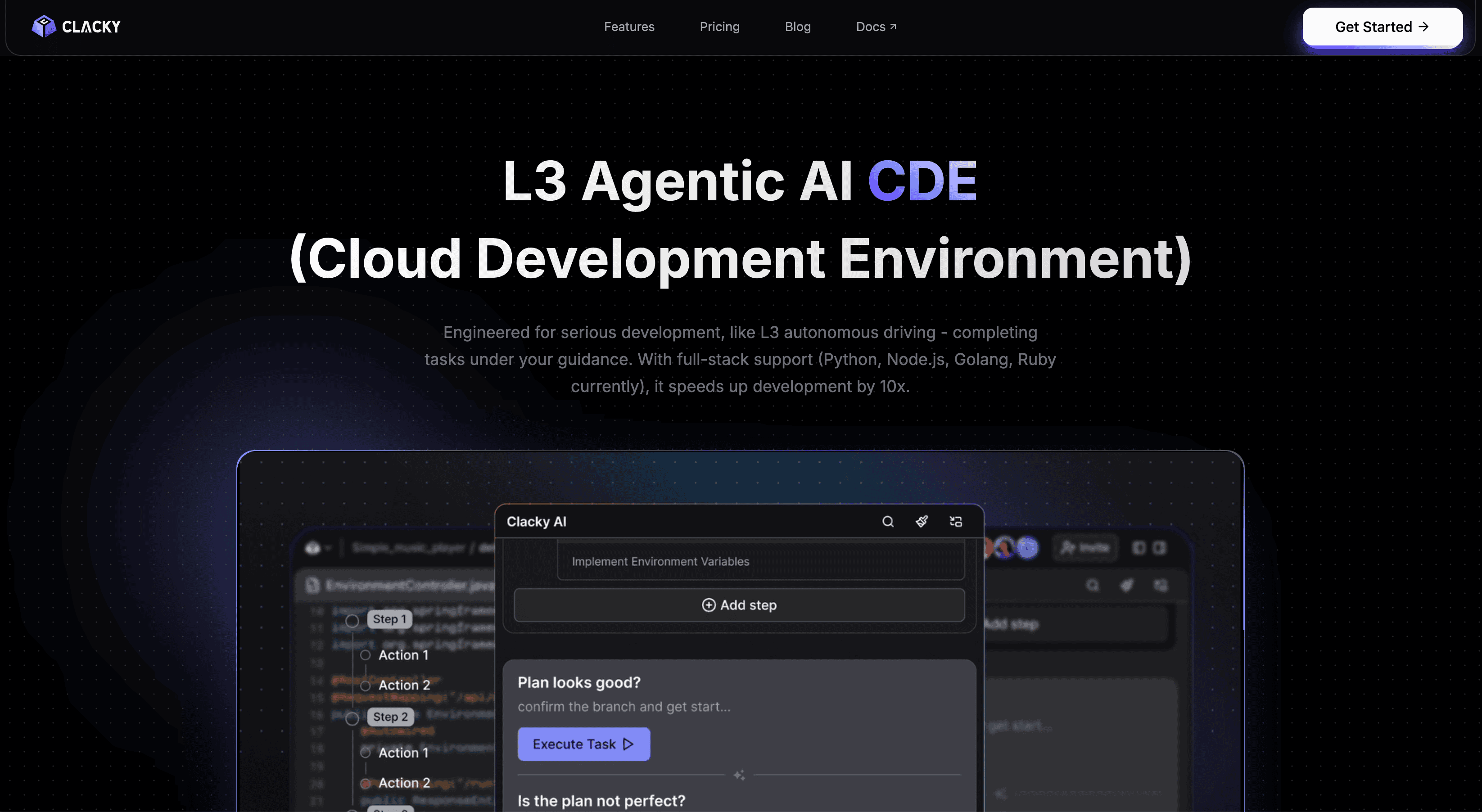The height and width of the screenshot is (812, 1482).
Task: Select Action 2 circle under Step 1
Action: pos(365,686)
